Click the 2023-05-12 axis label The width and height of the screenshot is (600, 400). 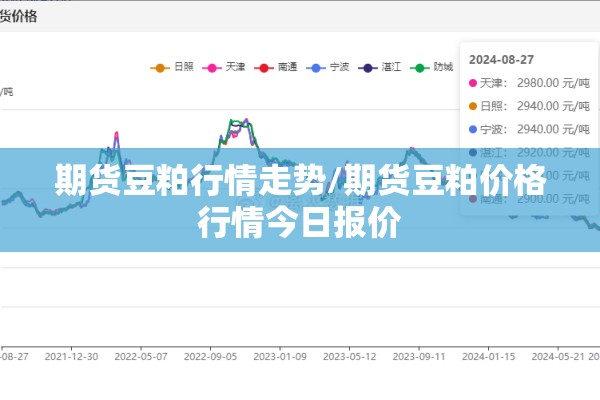349,357
